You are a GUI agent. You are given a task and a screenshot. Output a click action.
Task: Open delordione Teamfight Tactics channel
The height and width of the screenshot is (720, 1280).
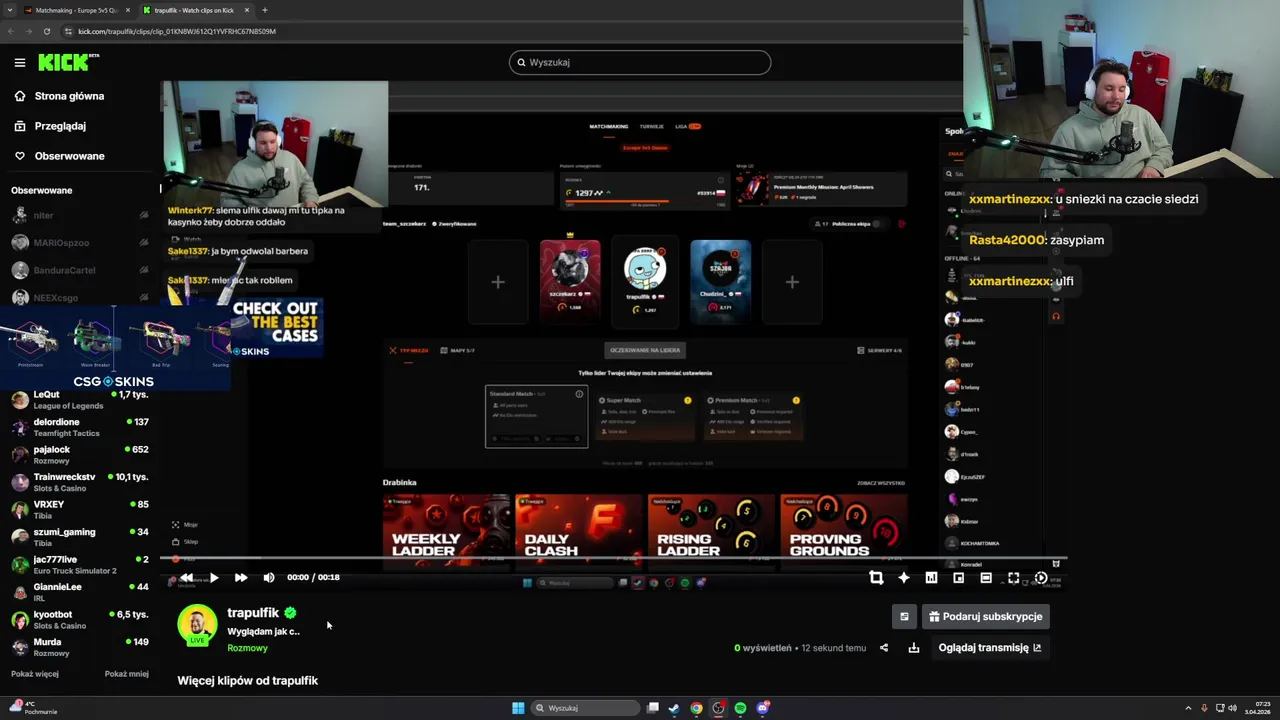point(80,427)
